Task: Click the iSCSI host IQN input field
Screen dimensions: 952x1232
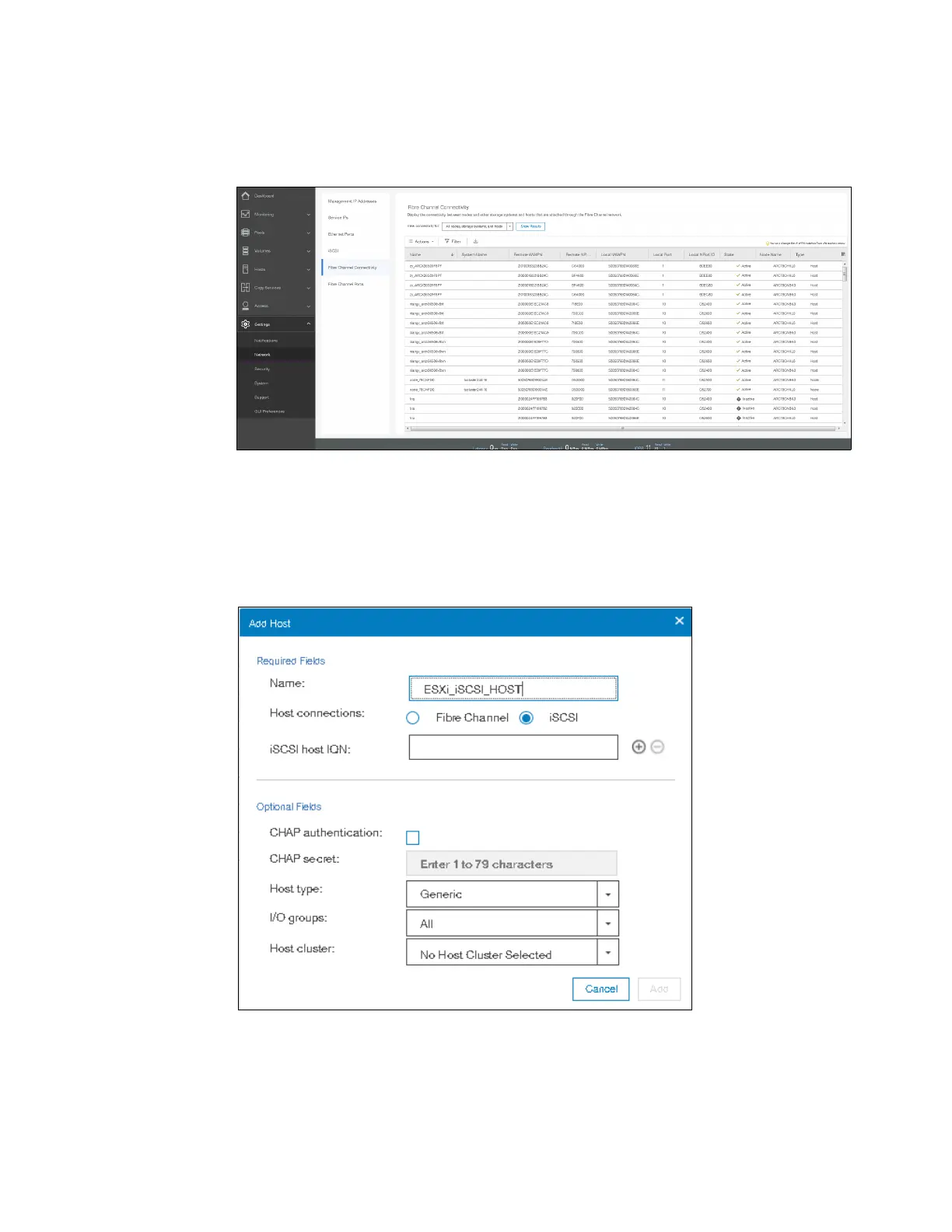Action: click(513, 747)
